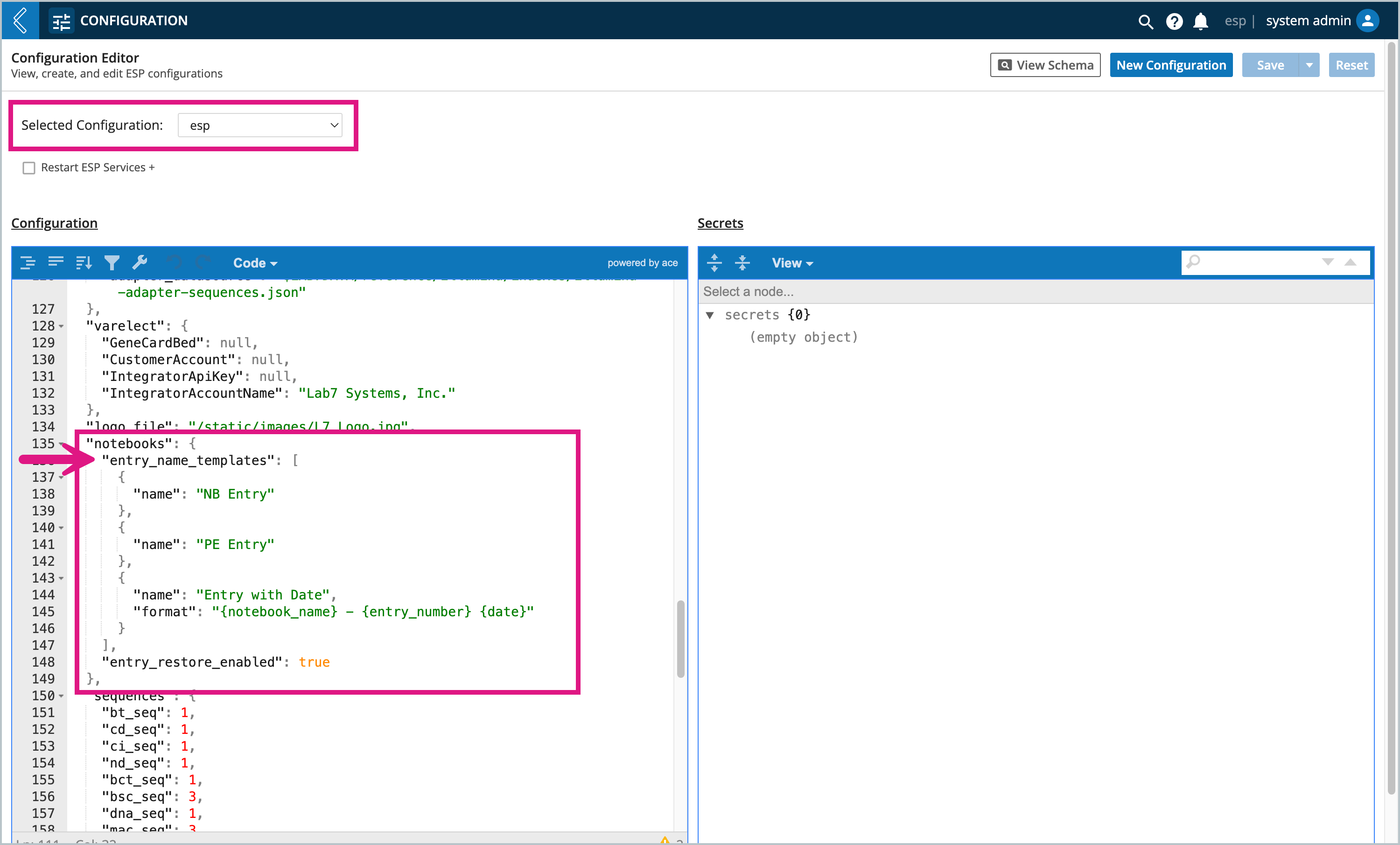Click the "dna_seq" key on line 157
This screenshot has height=845, width=1400.
pyautogui.click(x=137, y=814)
